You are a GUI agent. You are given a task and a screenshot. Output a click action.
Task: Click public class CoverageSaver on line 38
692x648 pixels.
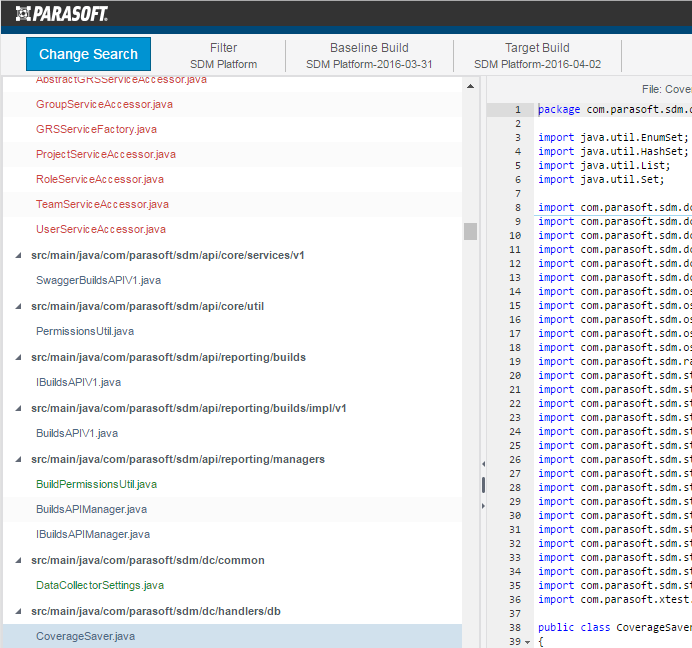point(615,628)
